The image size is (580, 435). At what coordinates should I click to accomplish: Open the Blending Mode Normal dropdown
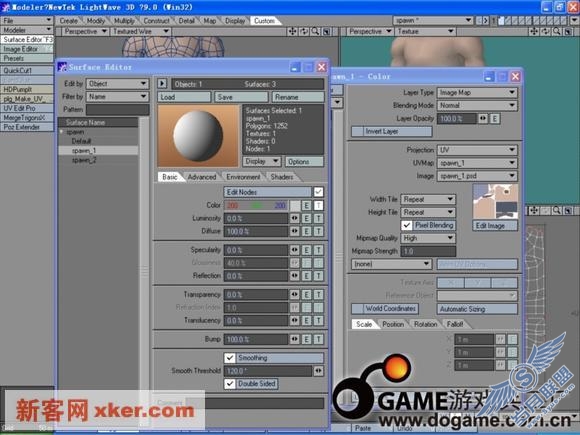point(477,105)
